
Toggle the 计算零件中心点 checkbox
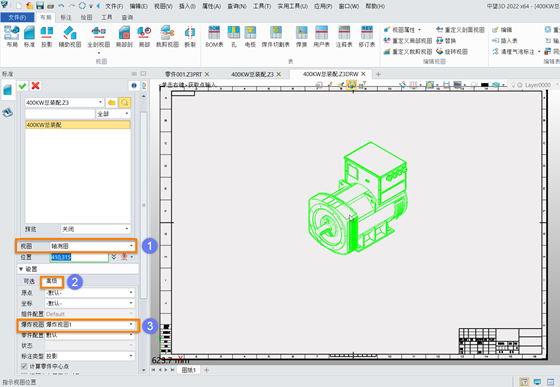pos(24,366)
